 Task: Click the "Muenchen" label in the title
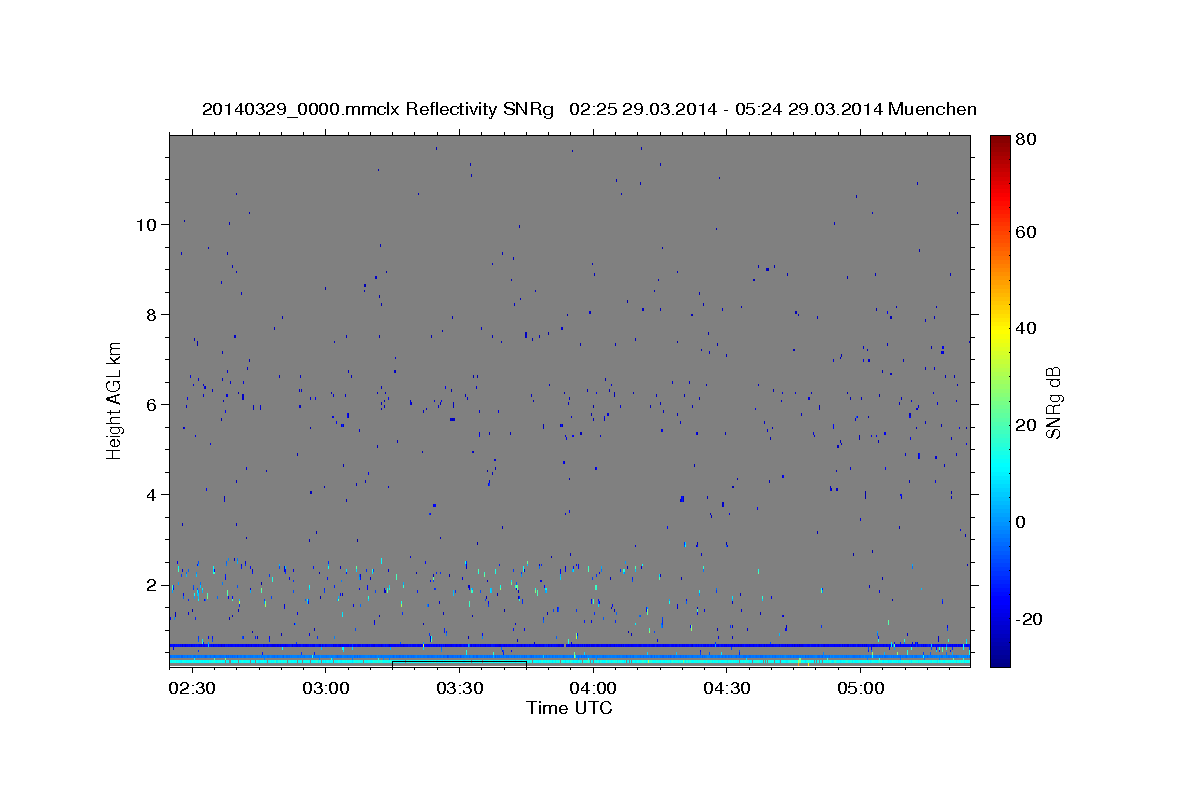click(x=931, y=109)
